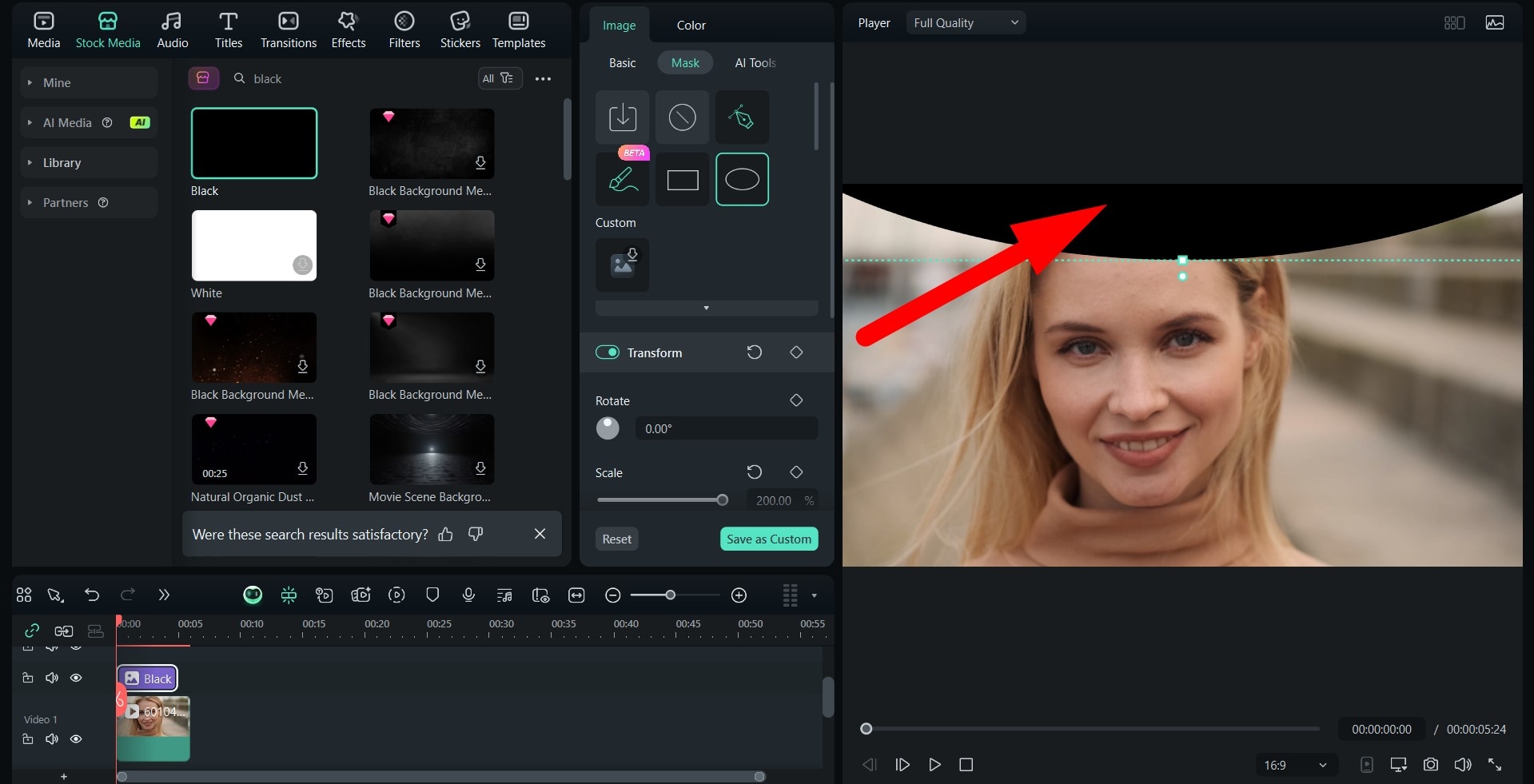The image size is (1534, 784).
Task: Adjust the timeline zoom slider
Action: pos(670,595)
